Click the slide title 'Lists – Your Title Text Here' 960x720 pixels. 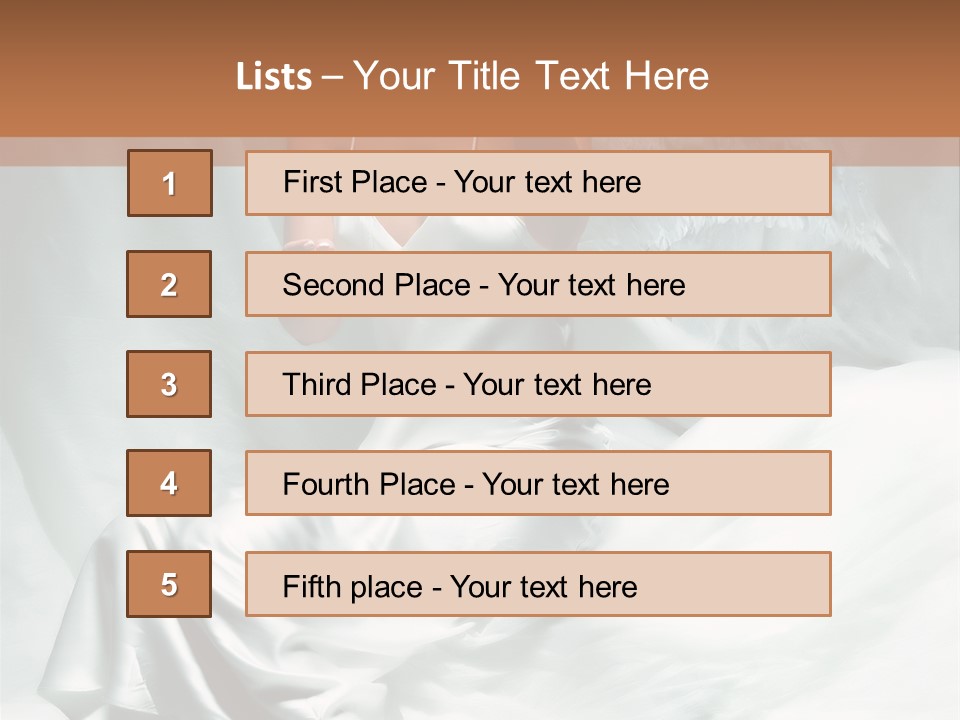tap(473, 76)
